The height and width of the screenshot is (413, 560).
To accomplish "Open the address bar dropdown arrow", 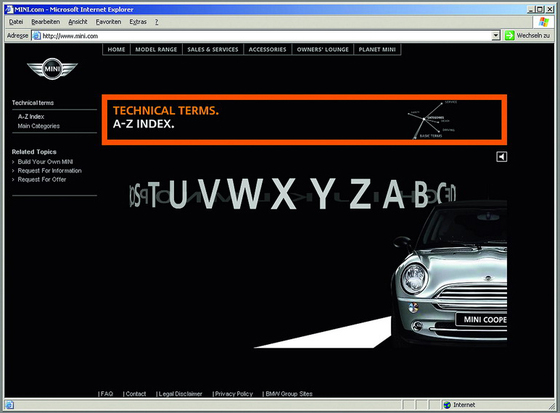I will point(495,35).
